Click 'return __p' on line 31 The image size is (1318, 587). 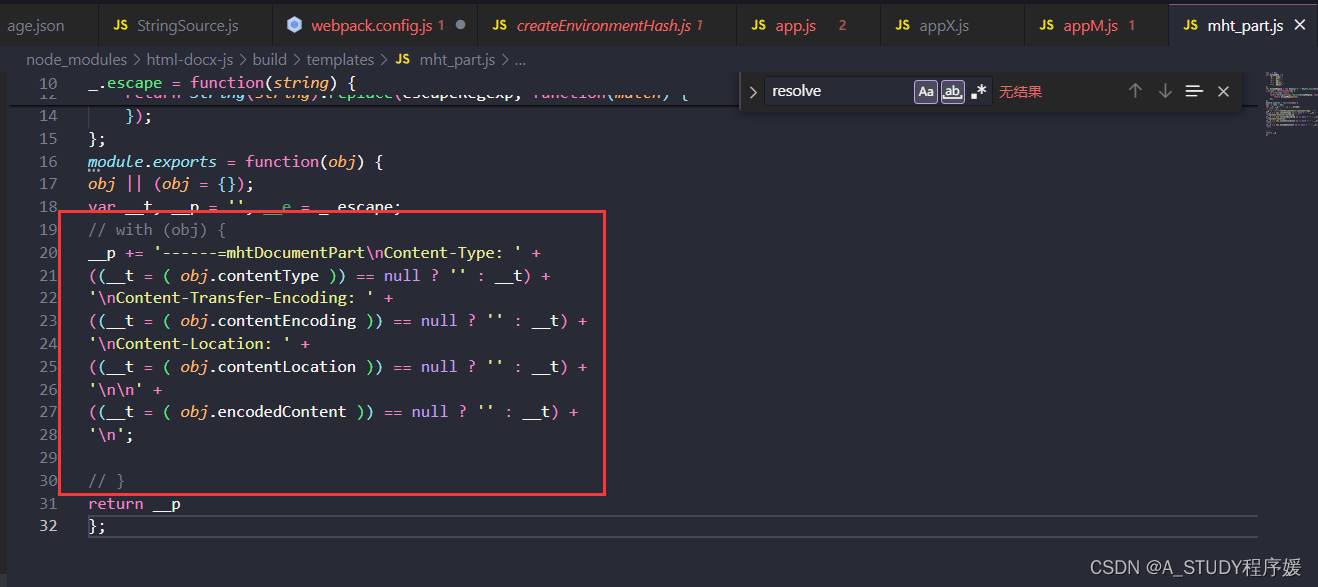(134, 504)
